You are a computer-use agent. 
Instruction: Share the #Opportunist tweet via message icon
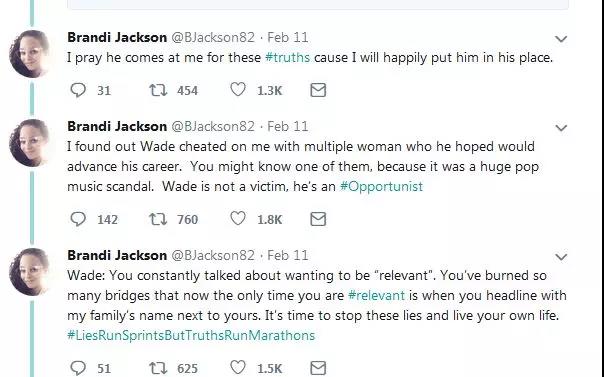click(x=318, y=219)
